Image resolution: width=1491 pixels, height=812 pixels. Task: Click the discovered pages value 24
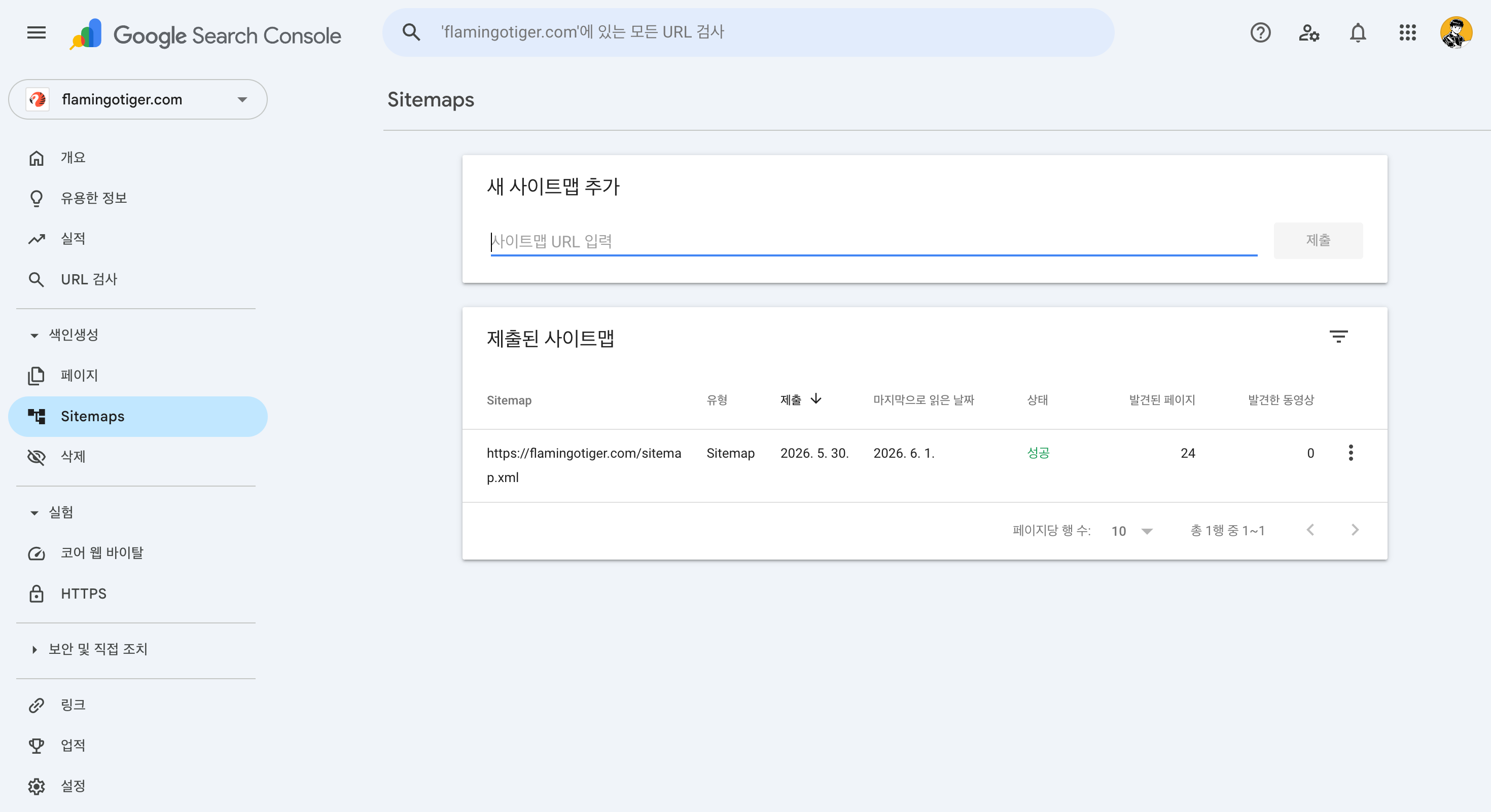1187,454
